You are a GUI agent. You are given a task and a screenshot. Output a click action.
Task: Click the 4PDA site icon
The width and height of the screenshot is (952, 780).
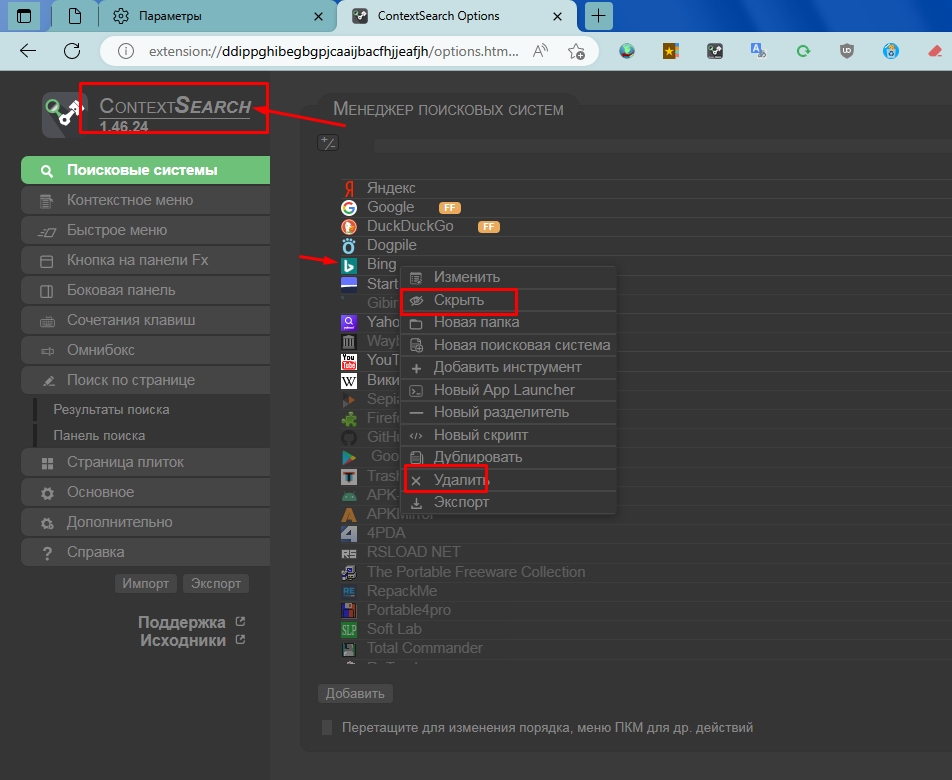[x=349, y=533]
